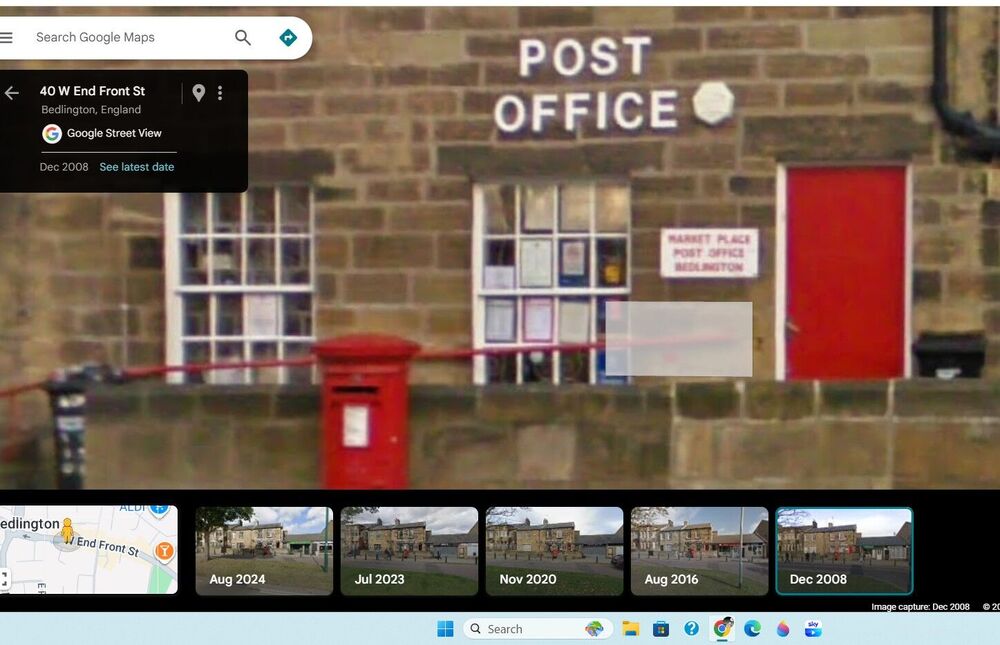Click the search magnifier icon
The width and height of the screenshot is (1000, 645).
coord(243,38)
